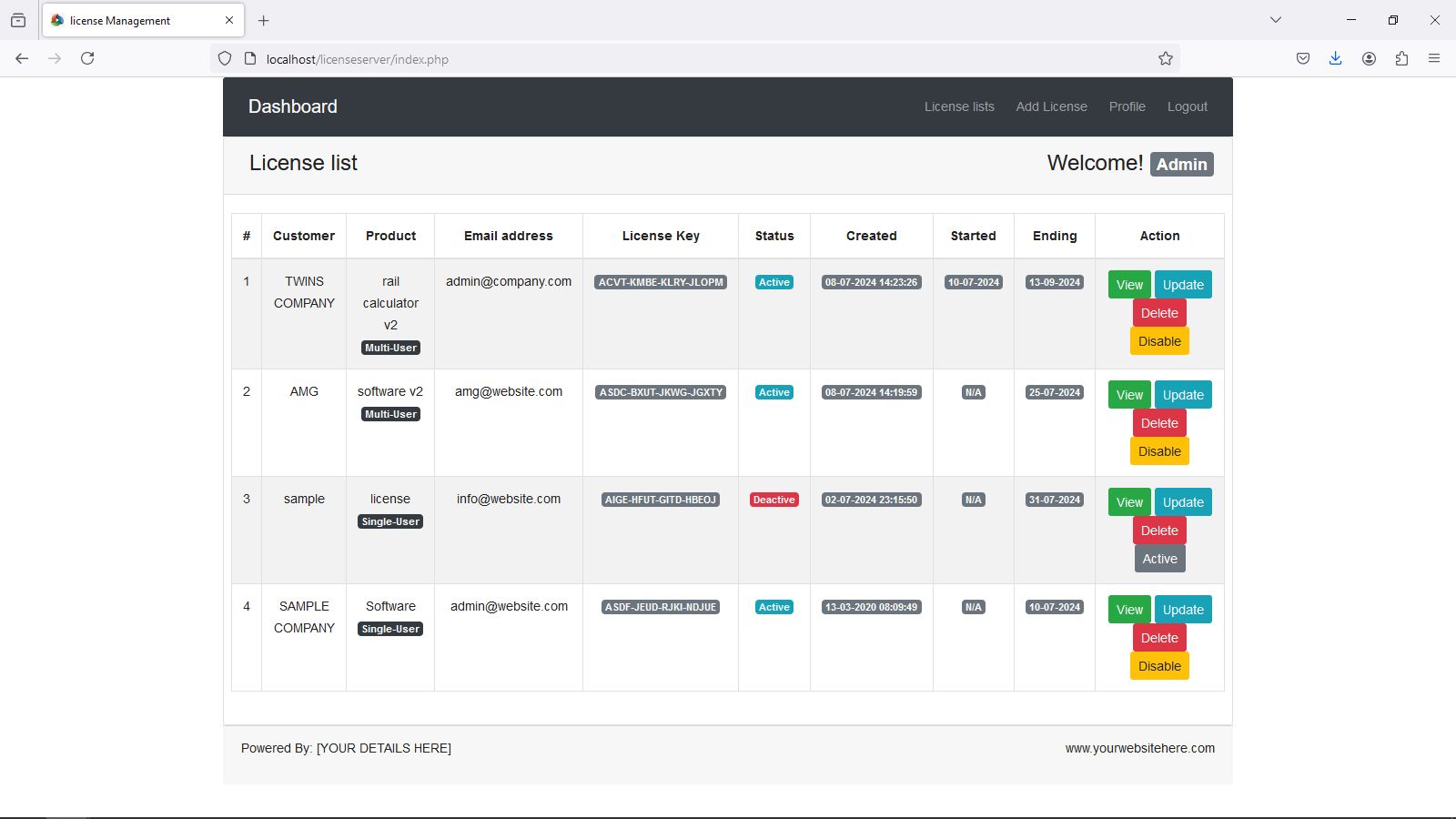Screen dimensions: 1456x819
Task: Go back to the previous page
Action: point(22,58)
